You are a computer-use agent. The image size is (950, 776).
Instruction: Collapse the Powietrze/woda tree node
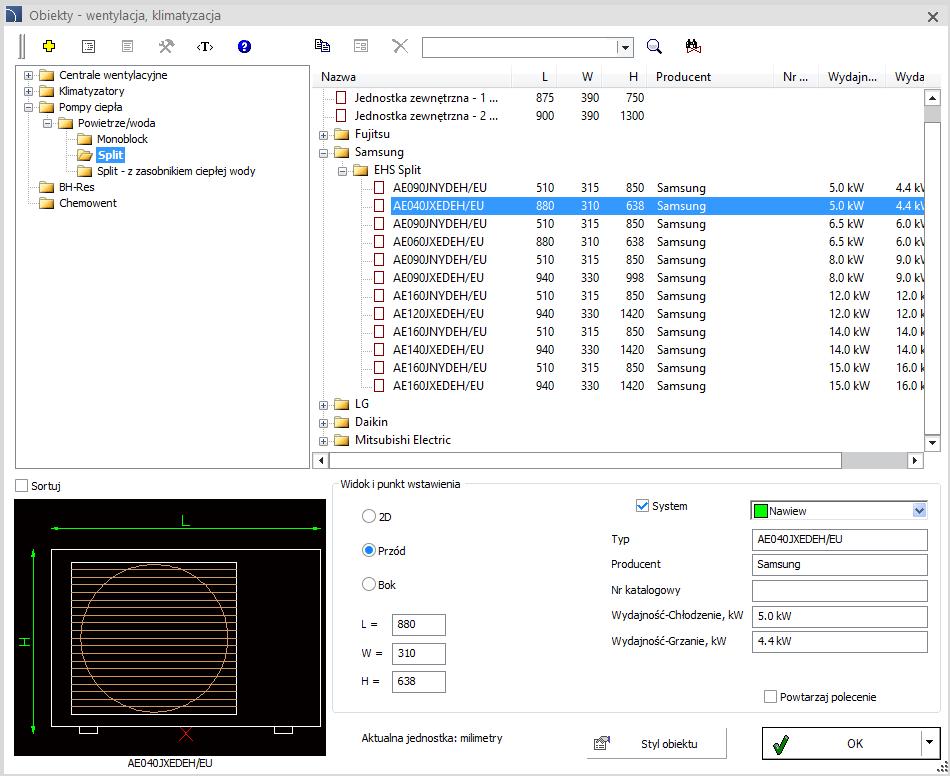(x=47, y=124)
